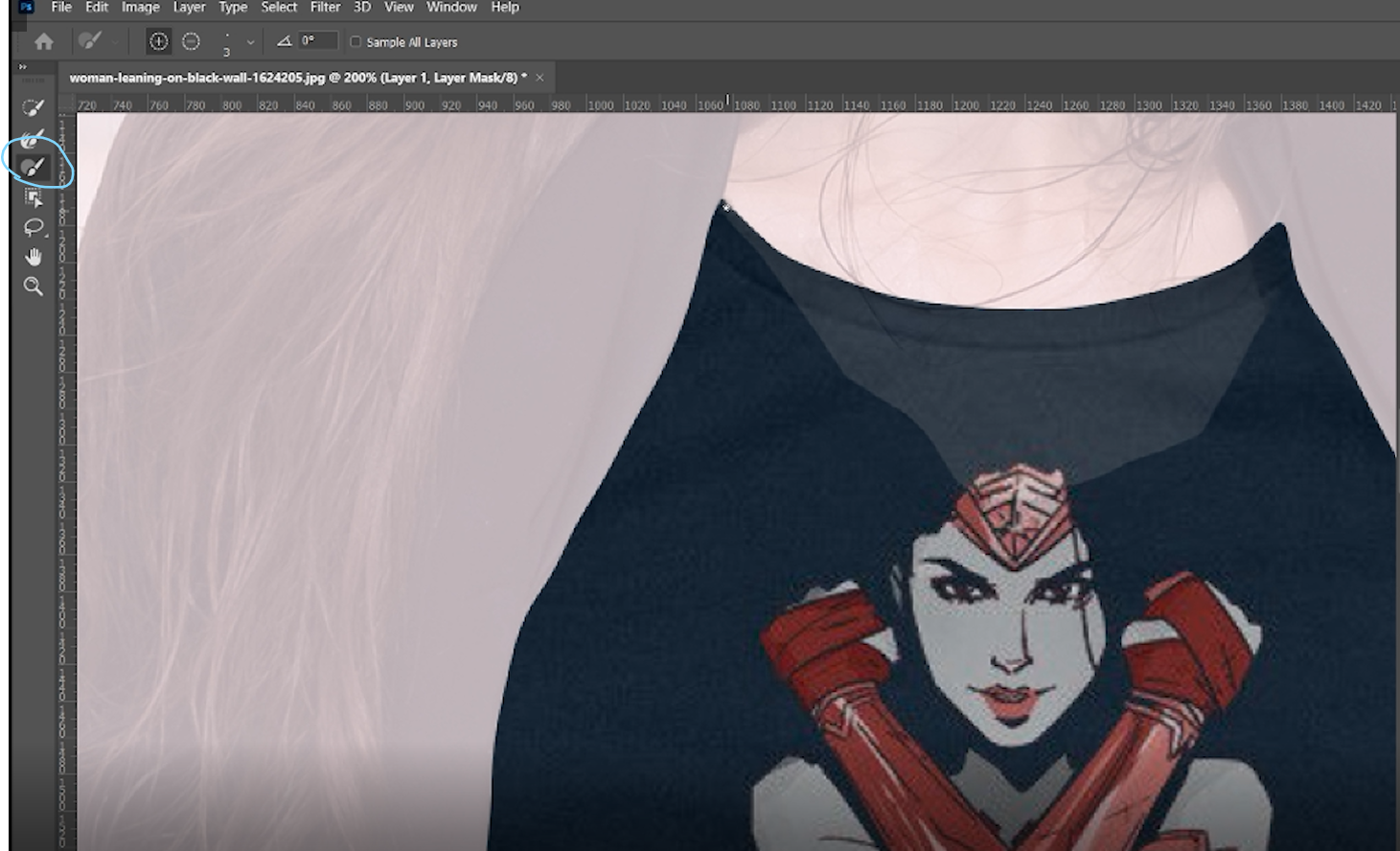Select the Hand tool
This screenshot has height=851, width=1400.
[34, 257]
